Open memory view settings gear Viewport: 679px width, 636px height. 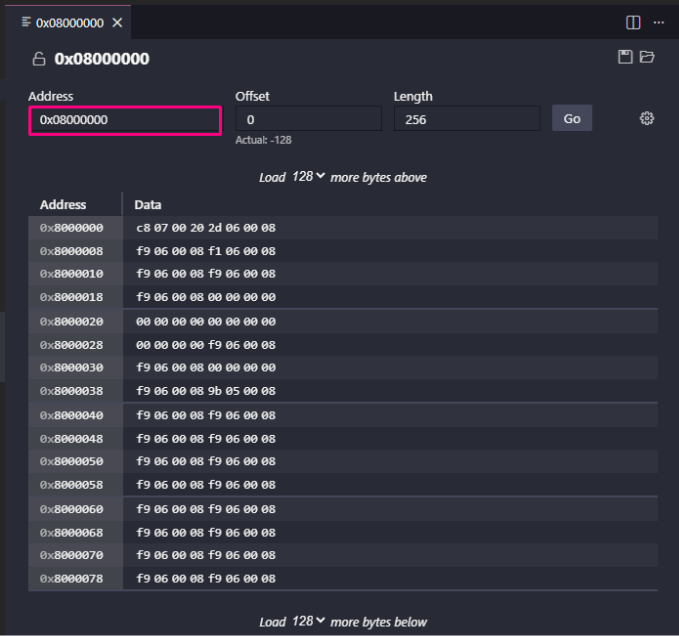click(647, 118)
